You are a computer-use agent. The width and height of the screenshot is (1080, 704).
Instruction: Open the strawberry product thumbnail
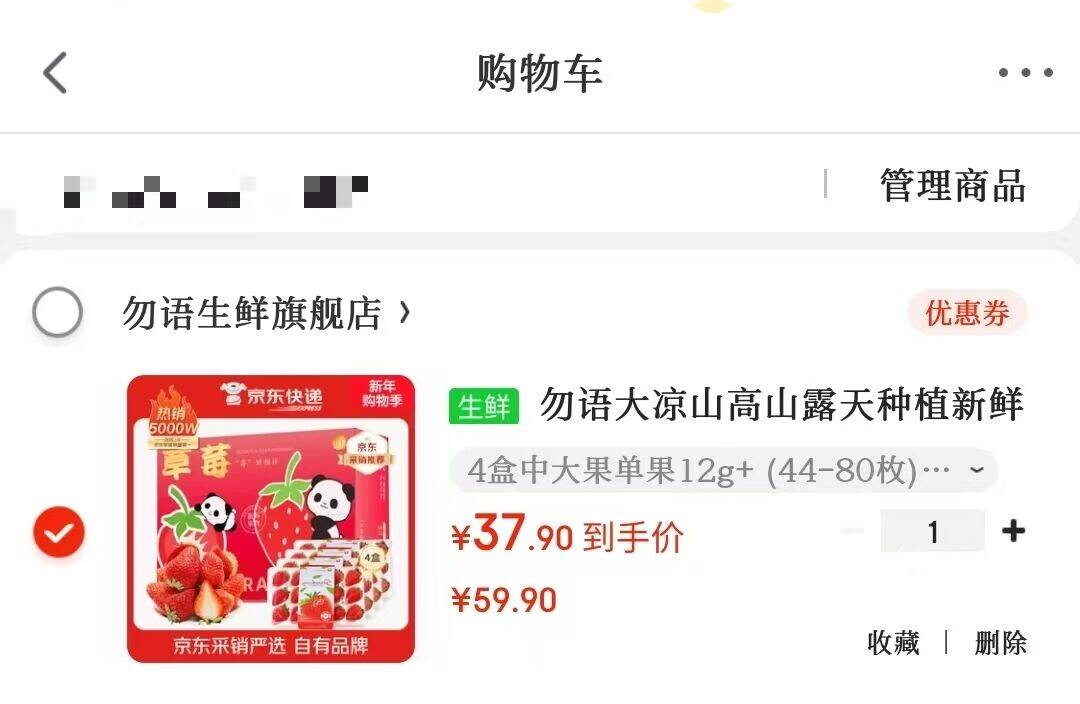coord(271,519)
